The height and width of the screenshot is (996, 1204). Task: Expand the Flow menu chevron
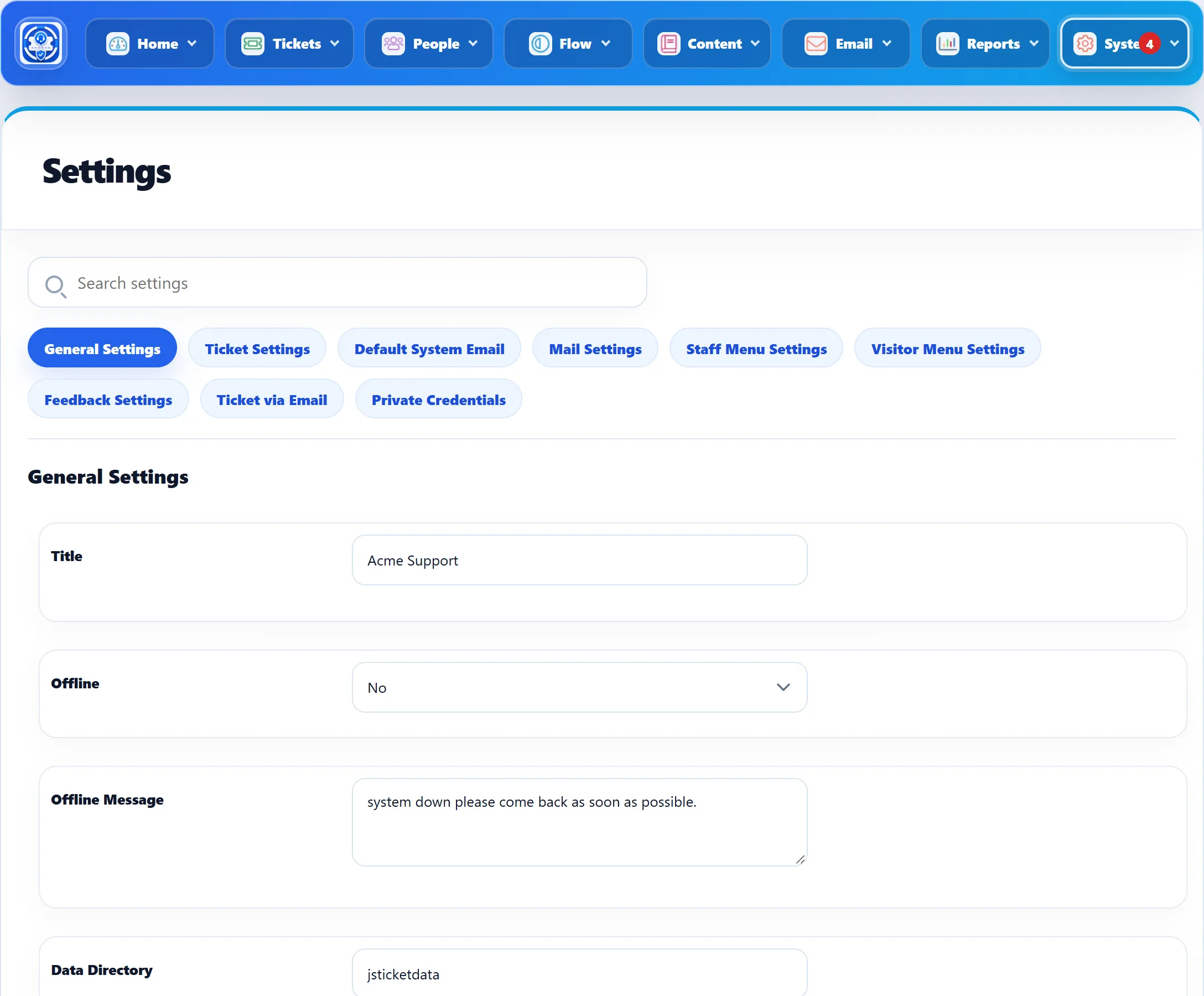point(606,44)
